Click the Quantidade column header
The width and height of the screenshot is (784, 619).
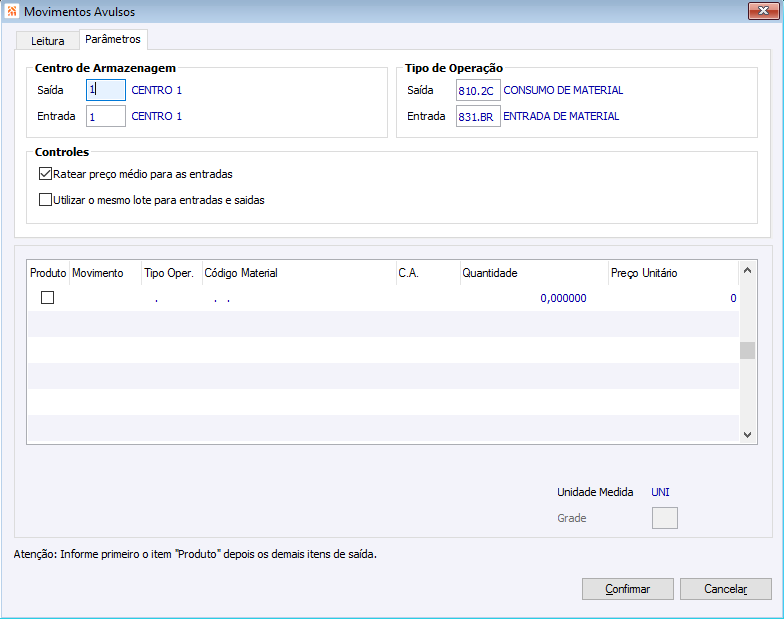coord(534,273)
